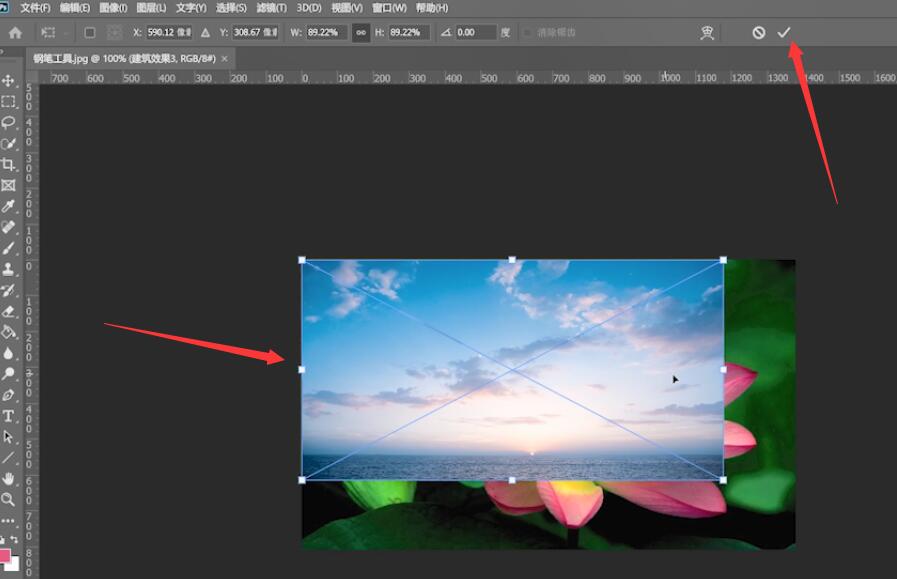This screenshot has height=579, width=897.
Task: Open the white background color swatch
Action: coord(14,565)
